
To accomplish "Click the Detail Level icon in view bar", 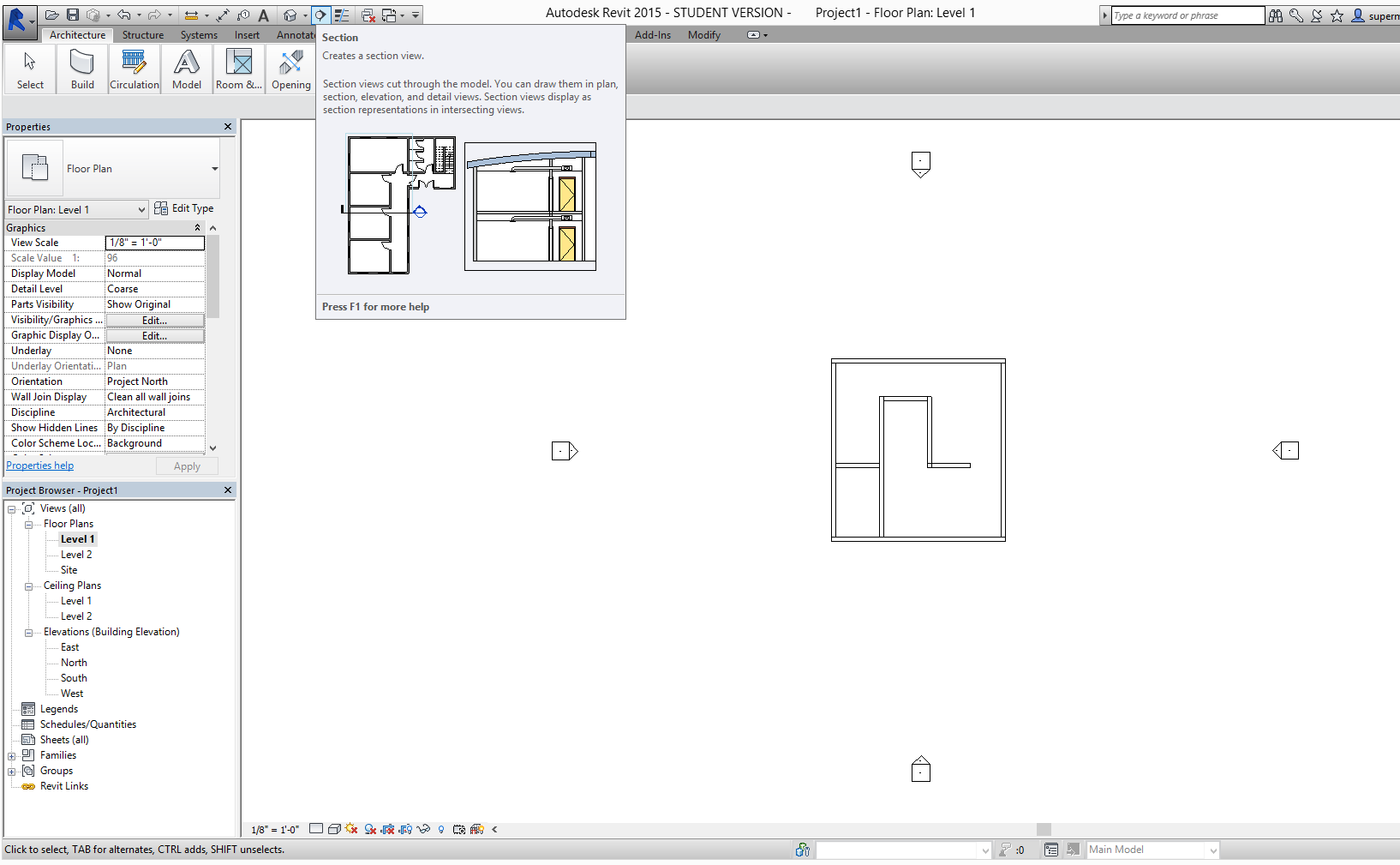I will point(316,829).
